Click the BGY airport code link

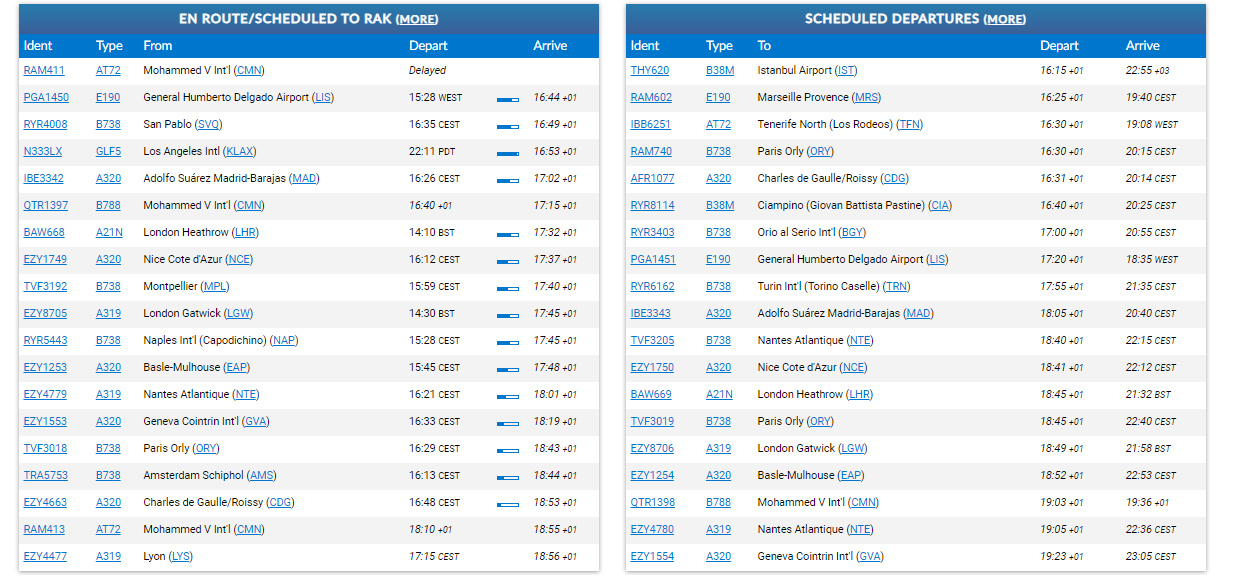pyautogui.click(x=853, y=233)
